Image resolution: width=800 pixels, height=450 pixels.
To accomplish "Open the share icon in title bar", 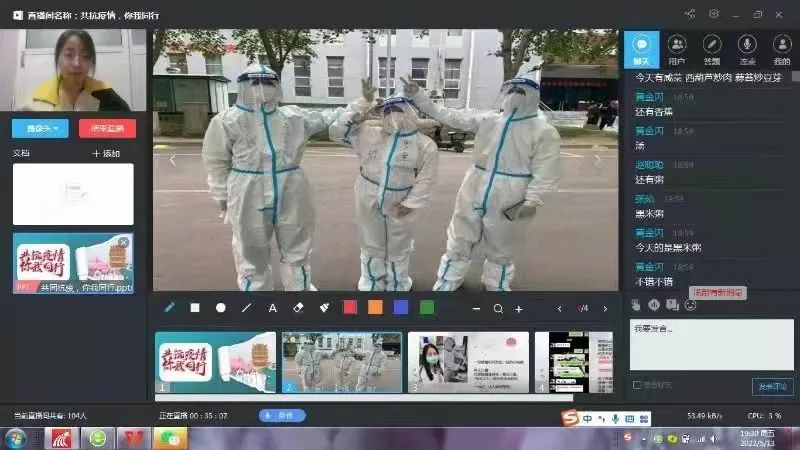I will [690, 14].
